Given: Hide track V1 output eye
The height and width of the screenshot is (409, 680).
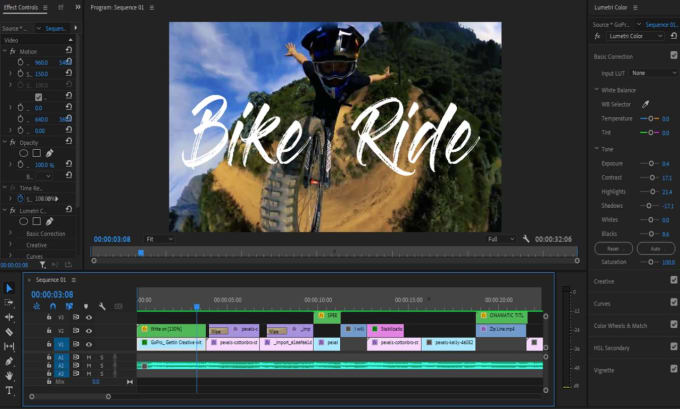Looking at the screenshot, I should 88,344.
